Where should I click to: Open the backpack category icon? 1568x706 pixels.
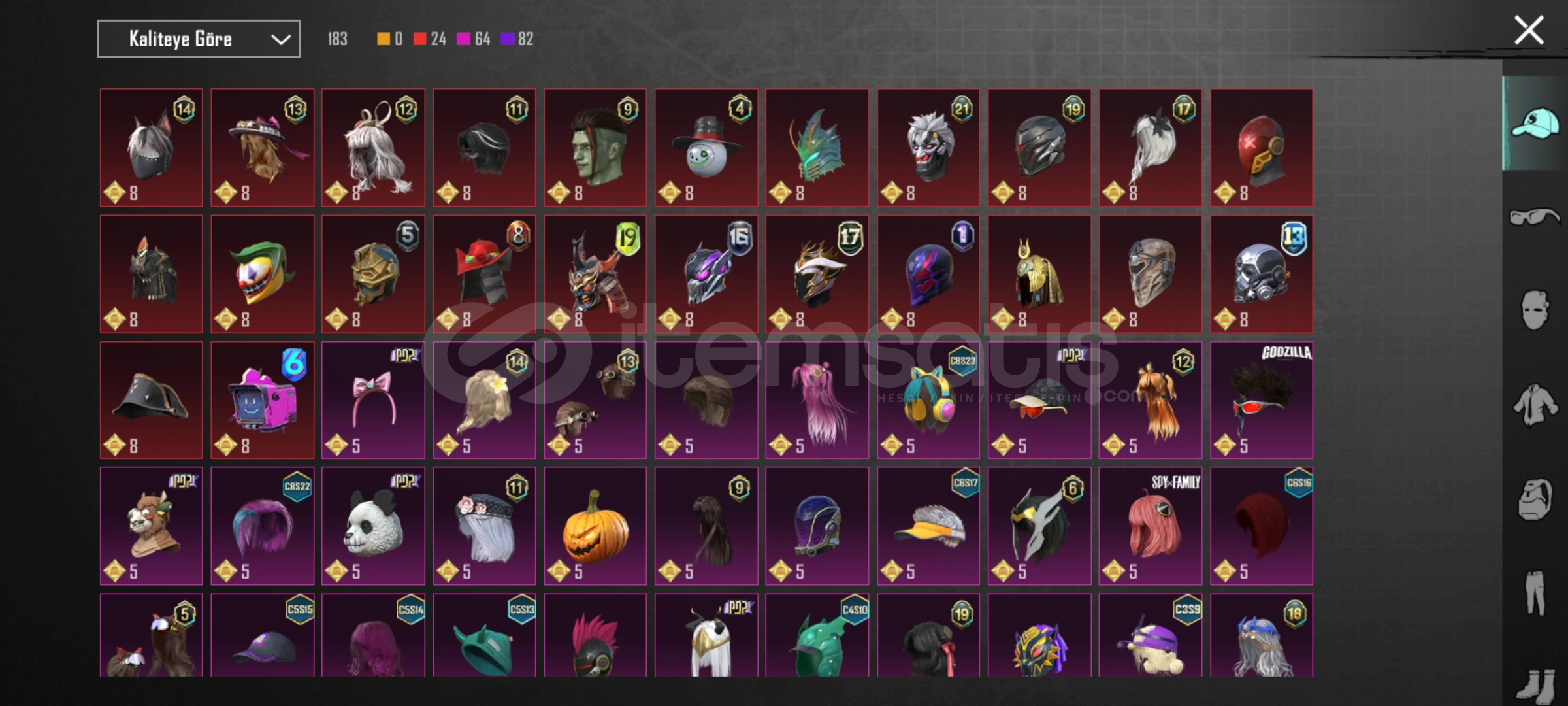pyautogui.click(x=1535, y=499)
